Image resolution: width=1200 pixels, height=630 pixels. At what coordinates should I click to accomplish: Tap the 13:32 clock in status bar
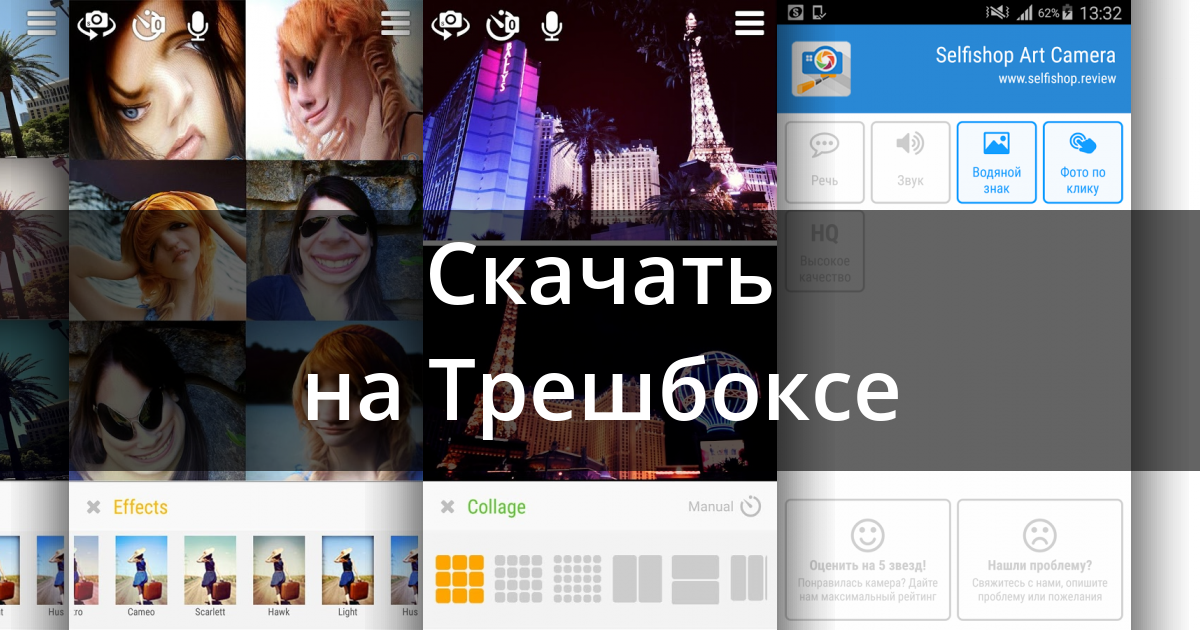pos(1101,13)
